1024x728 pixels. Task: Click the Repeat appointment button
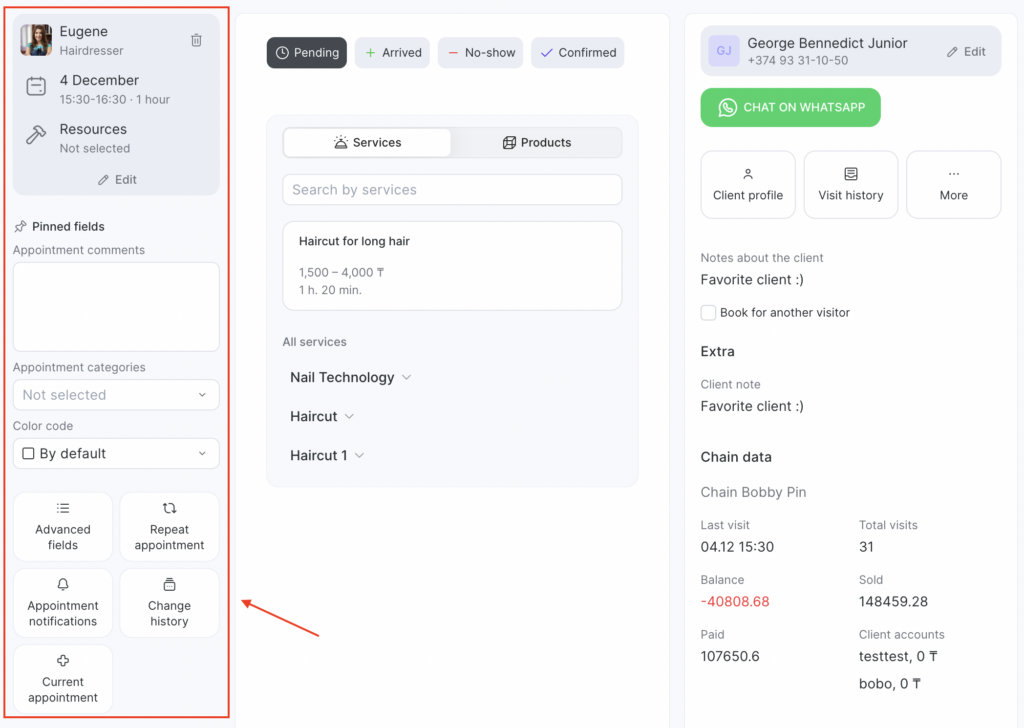tap(169, 526)
